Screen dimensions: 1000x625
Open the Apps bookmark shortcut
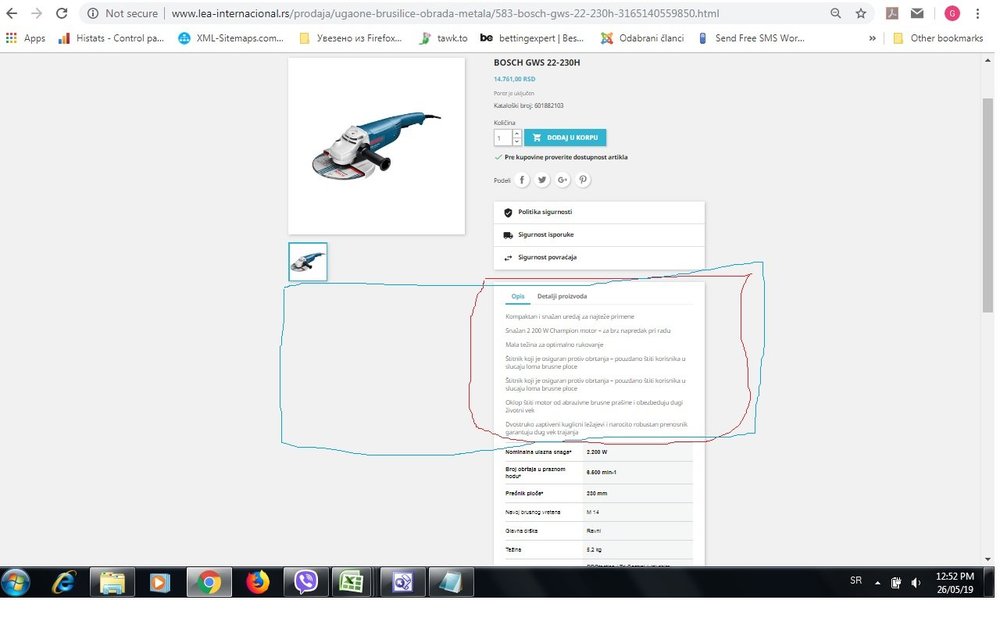pyautogui.click(x=26, y=38)
